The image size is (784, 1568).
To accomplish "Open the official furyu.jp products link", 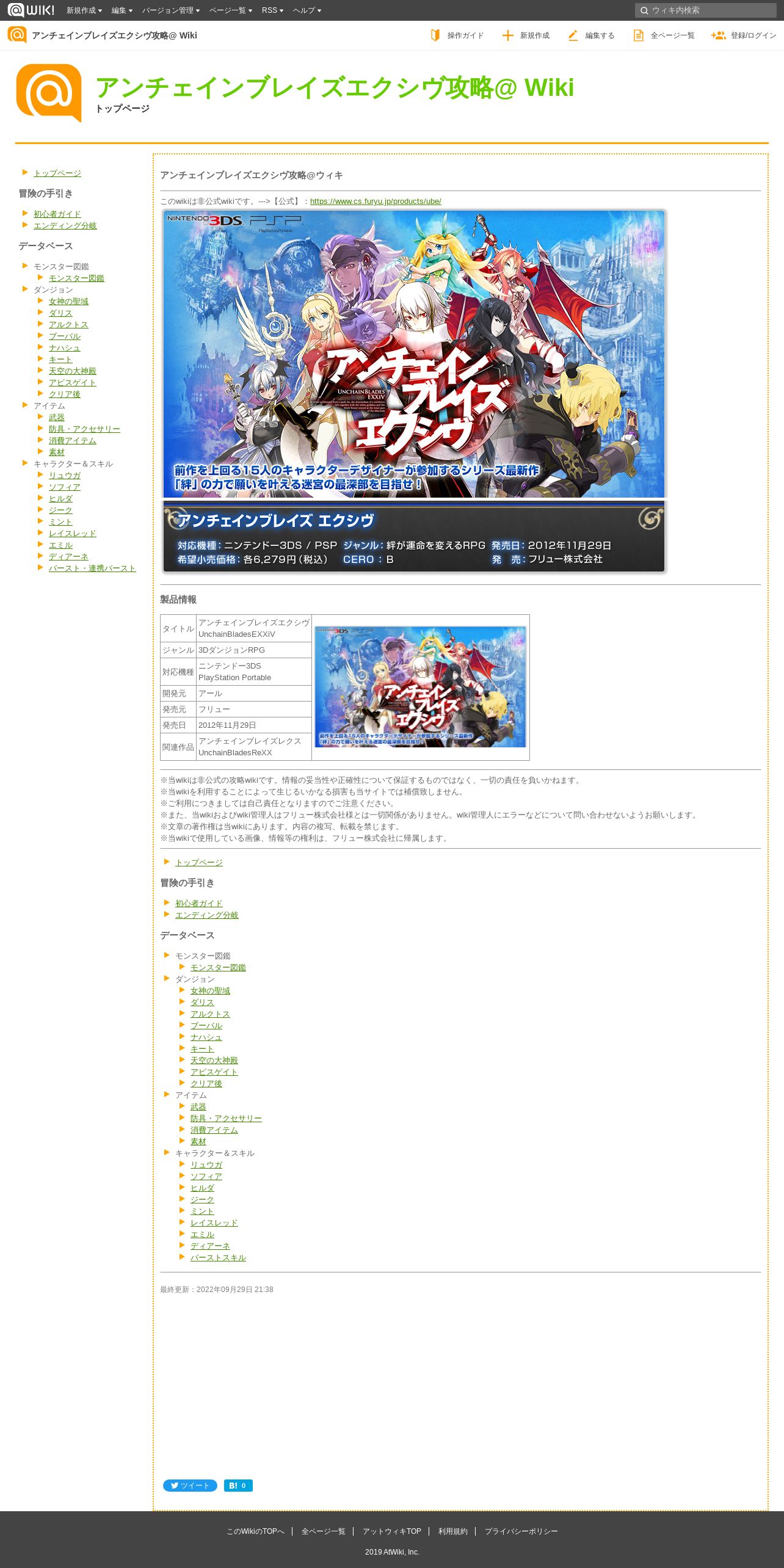I will 376,201.
